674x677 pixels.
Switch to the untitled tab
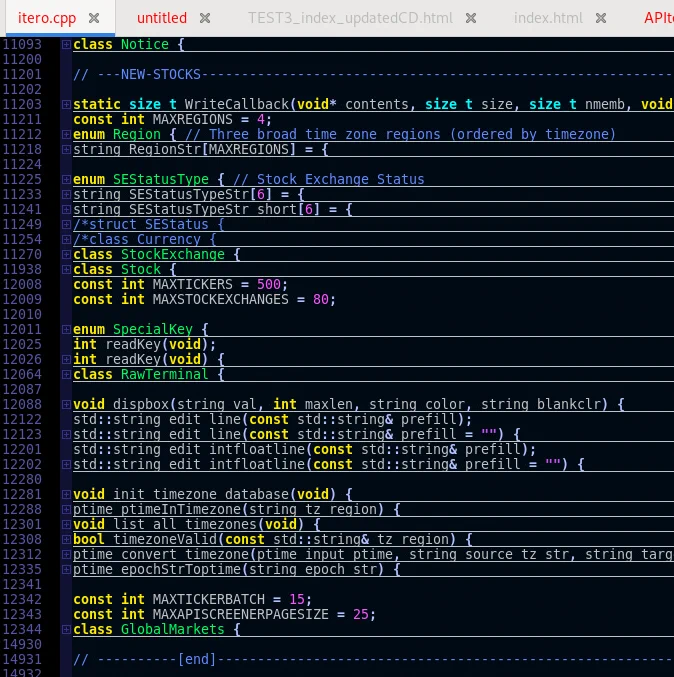[162, 18]
